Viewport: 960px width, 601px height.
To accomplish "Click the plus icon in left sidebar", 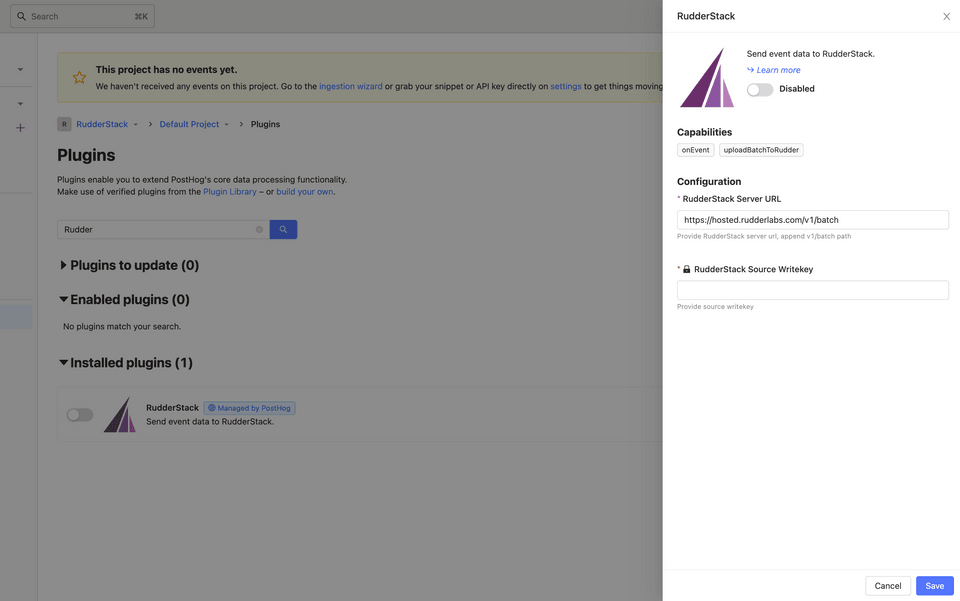I will click(20, 128).
